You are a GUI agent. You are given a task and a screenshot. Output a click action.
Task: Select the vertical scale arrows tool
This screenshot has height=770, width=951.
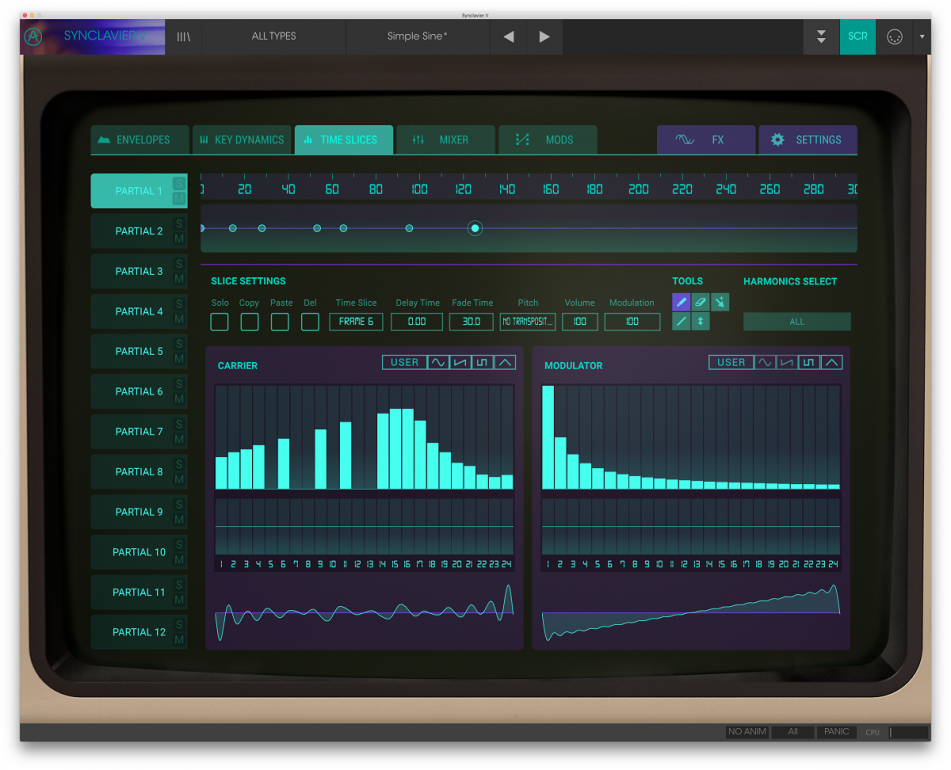point(699,321)
